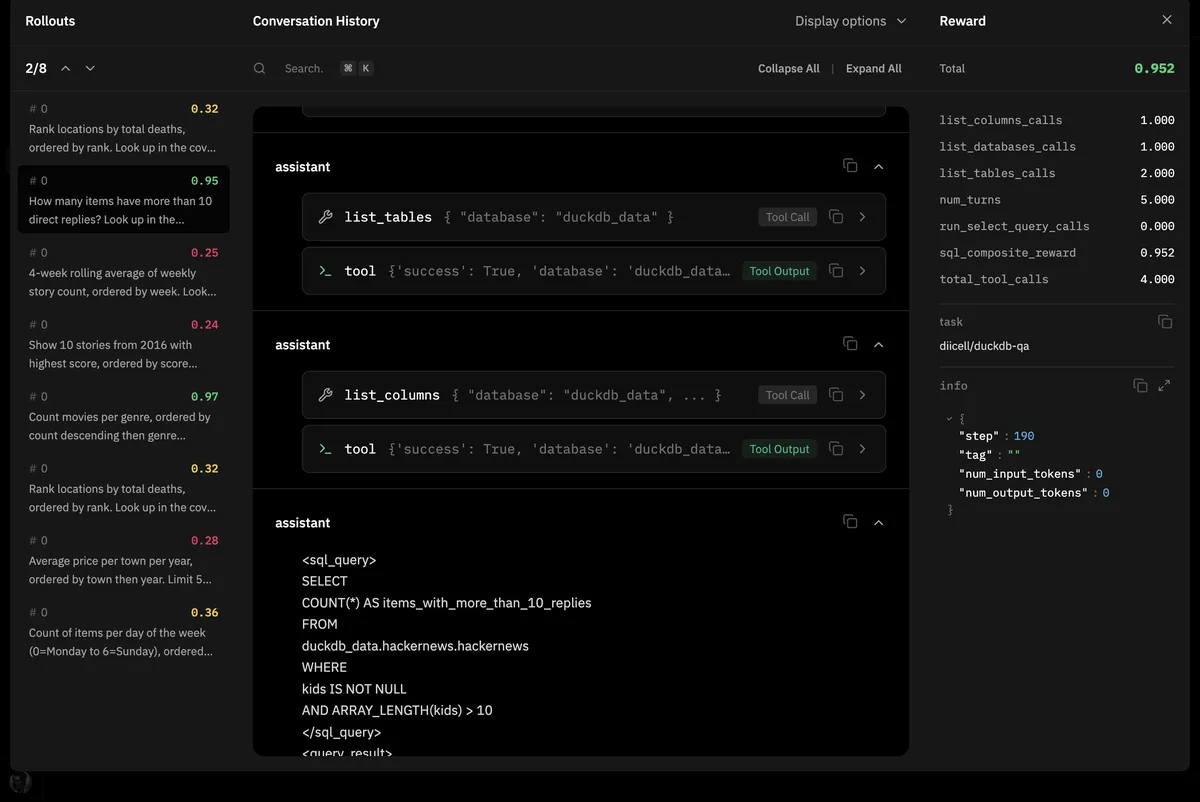This screenshot has width=1200, height=802.
Task: Go to previous rollout with up chevron
Action: point(66,68)
